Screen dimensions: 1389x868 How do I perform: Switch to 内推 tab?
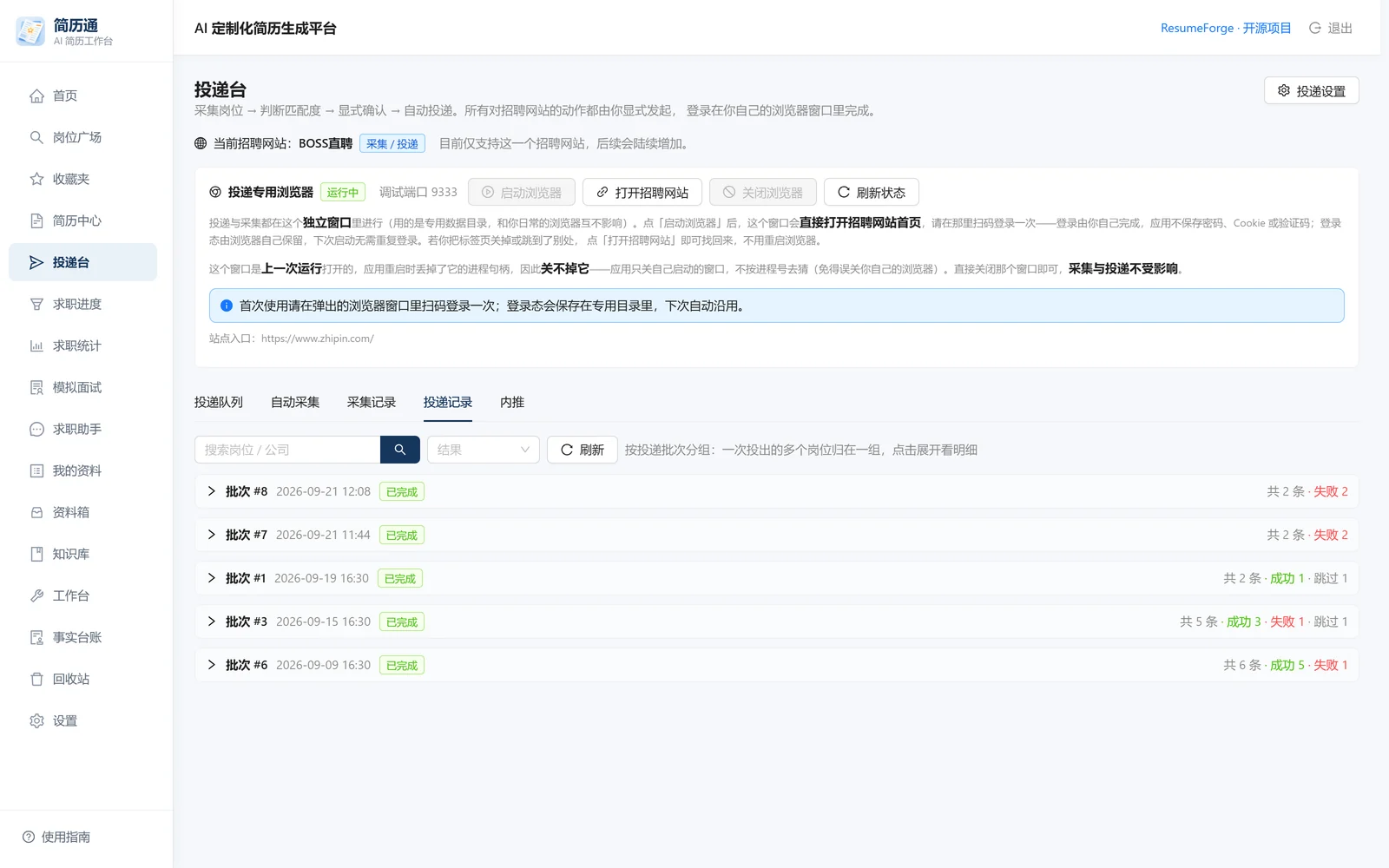[512, 402]
